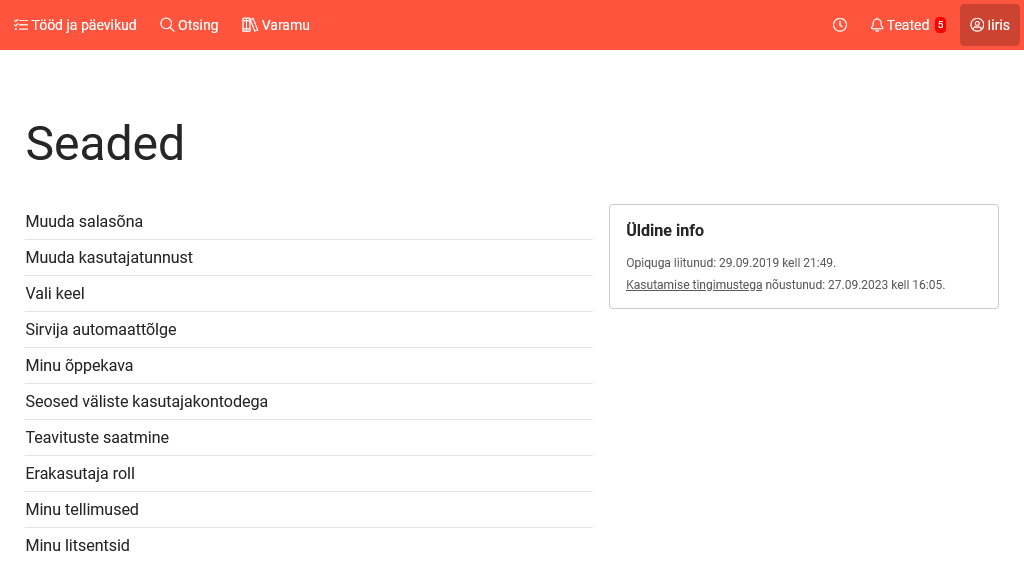
Task: Click the Otsing search magnifier icon
Action: 167,25
